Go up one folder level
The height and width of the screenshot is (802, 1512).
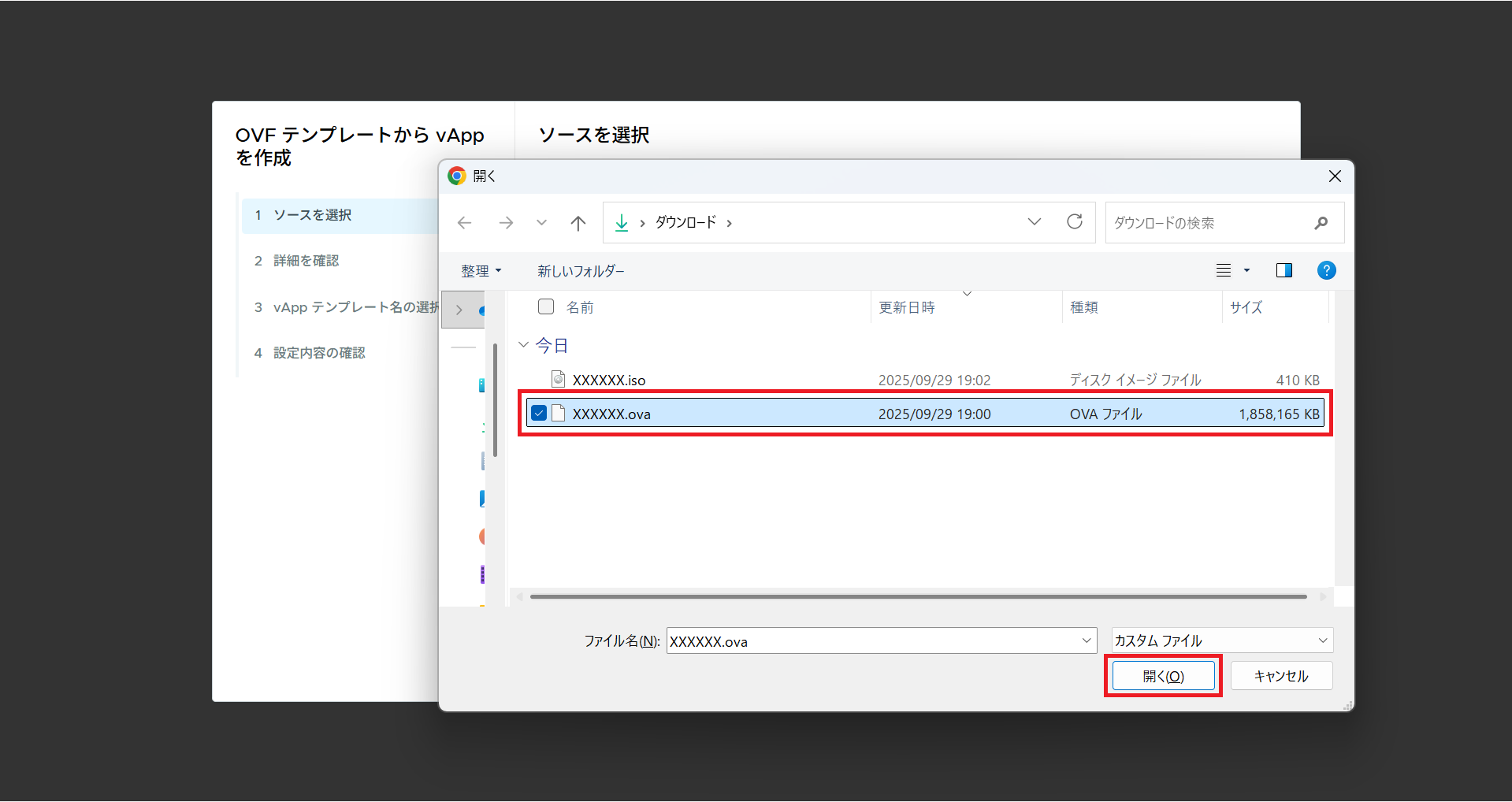tap(578, 223)
